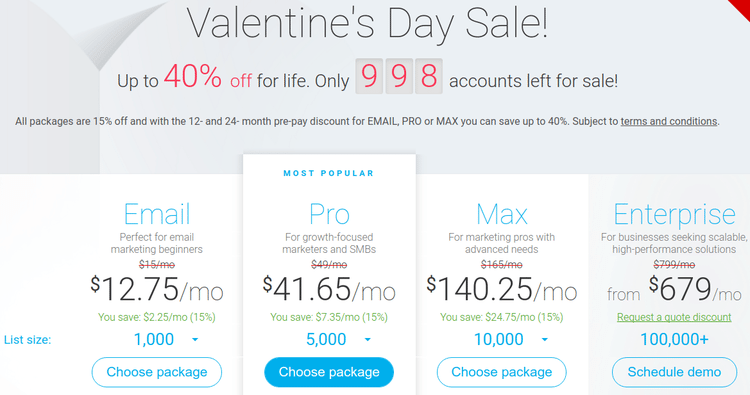Image resolution: width=750 pixels, height=395 pixels.
Task: Select the 10,000 list size value
Action: tap(498, 340)
